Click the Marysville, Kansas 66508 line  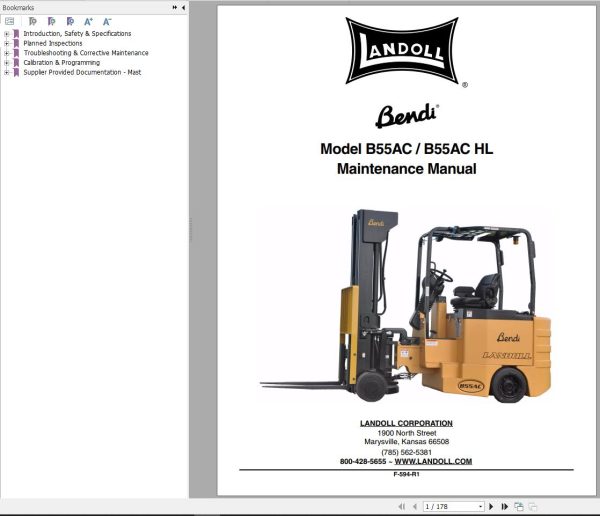point(407,442)
